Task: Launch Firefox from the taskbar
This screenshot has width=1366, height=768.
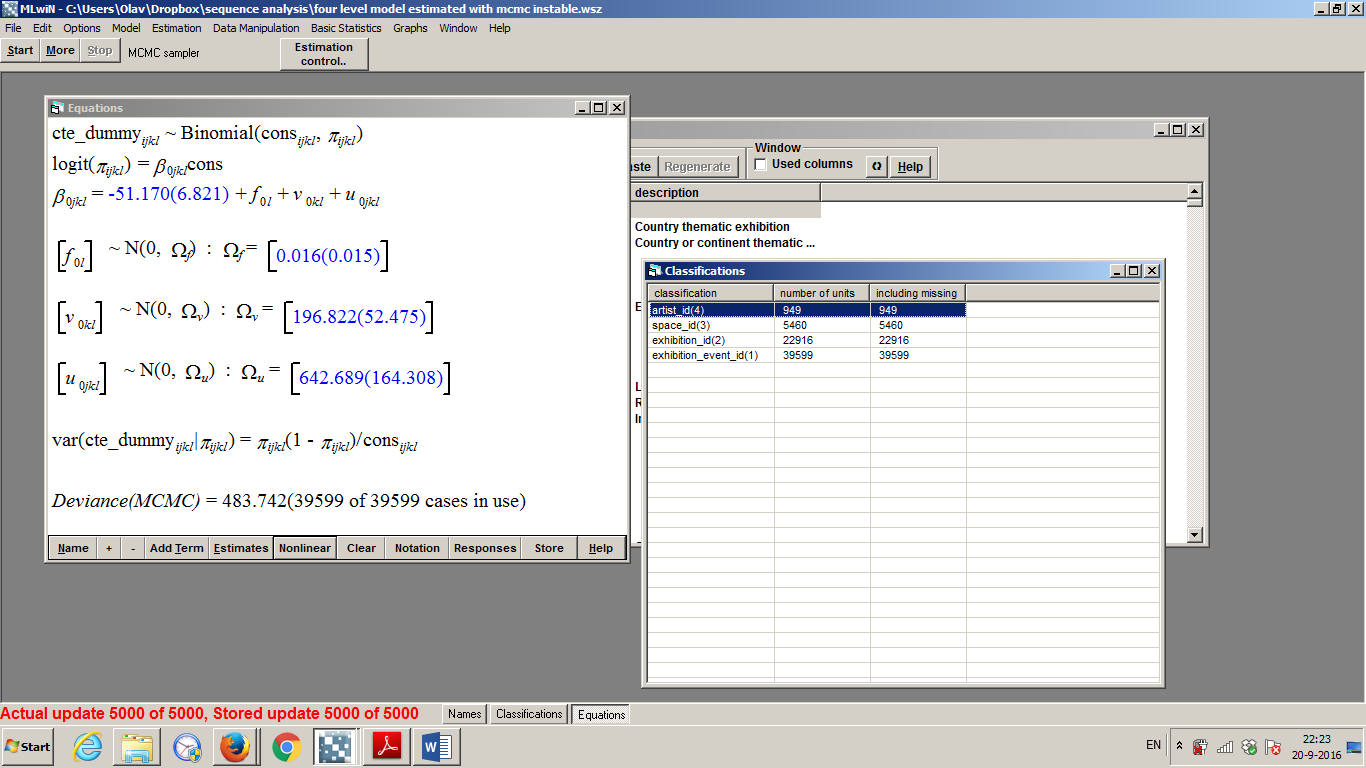Action: [x=235, y=746]
